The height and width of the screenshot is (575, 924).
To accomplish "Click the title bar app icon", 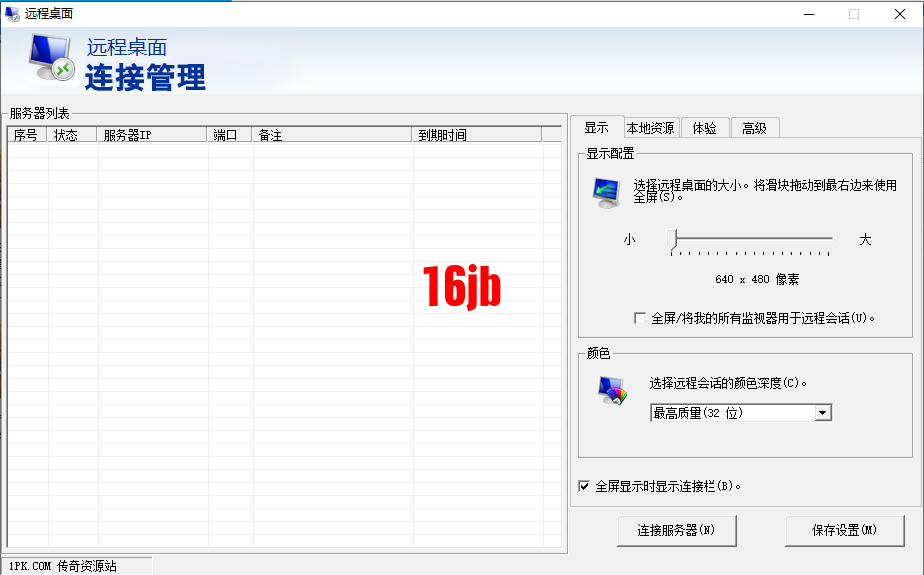I will [x=12, y=14].
